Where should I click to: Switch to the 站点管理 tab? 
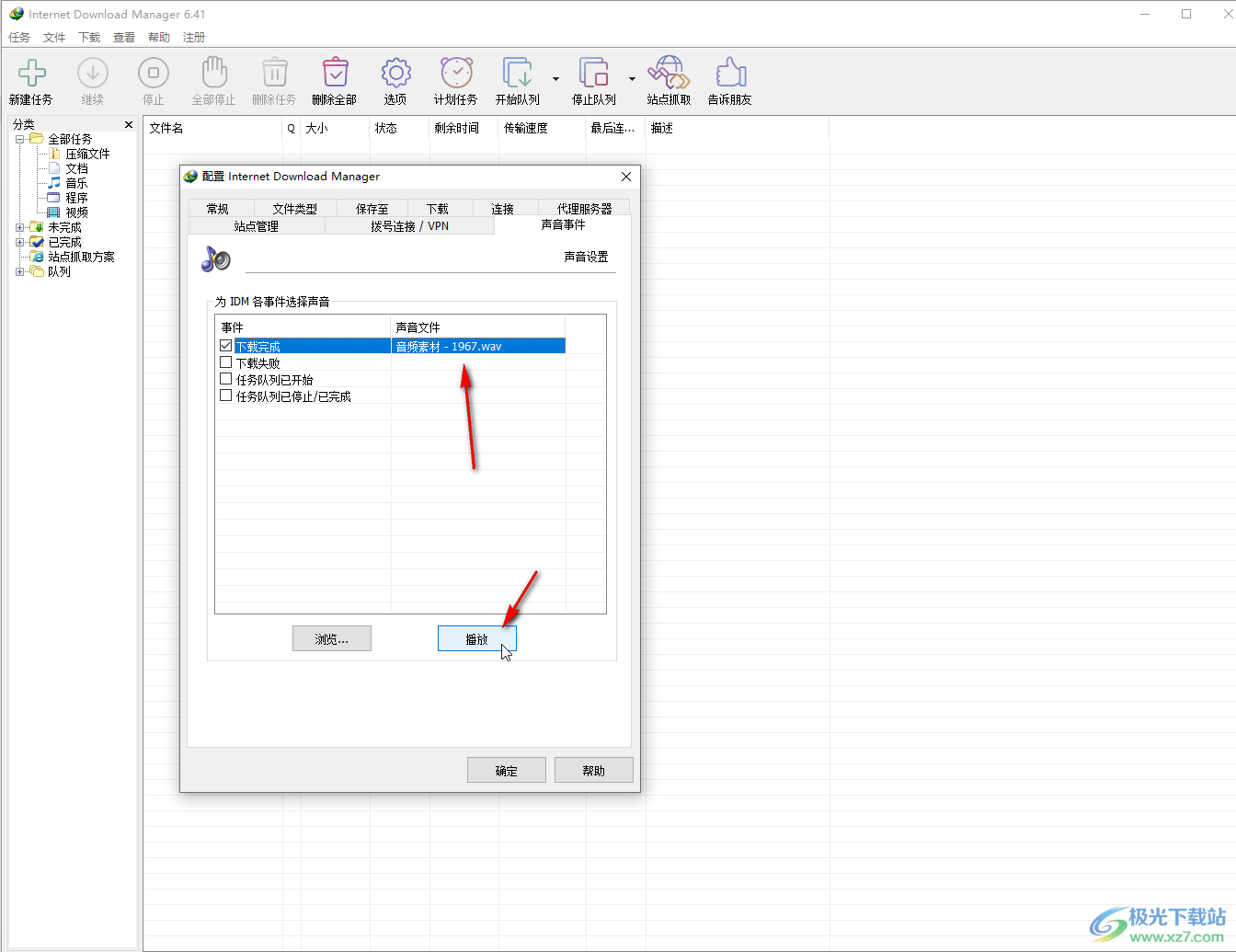tap(257, 226)
